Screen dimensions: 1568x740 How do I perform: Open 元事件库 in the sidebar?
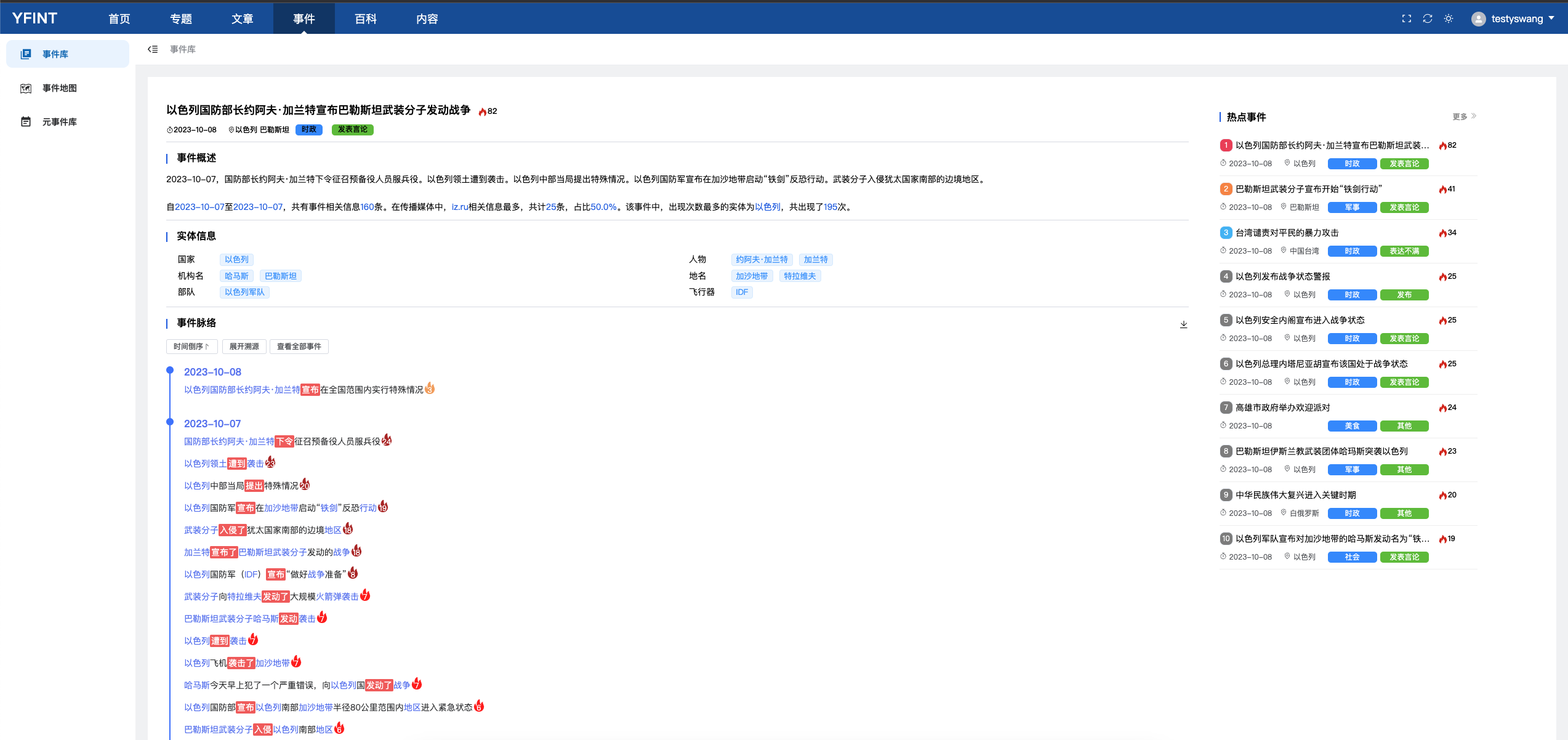click(x=60, y=122)
